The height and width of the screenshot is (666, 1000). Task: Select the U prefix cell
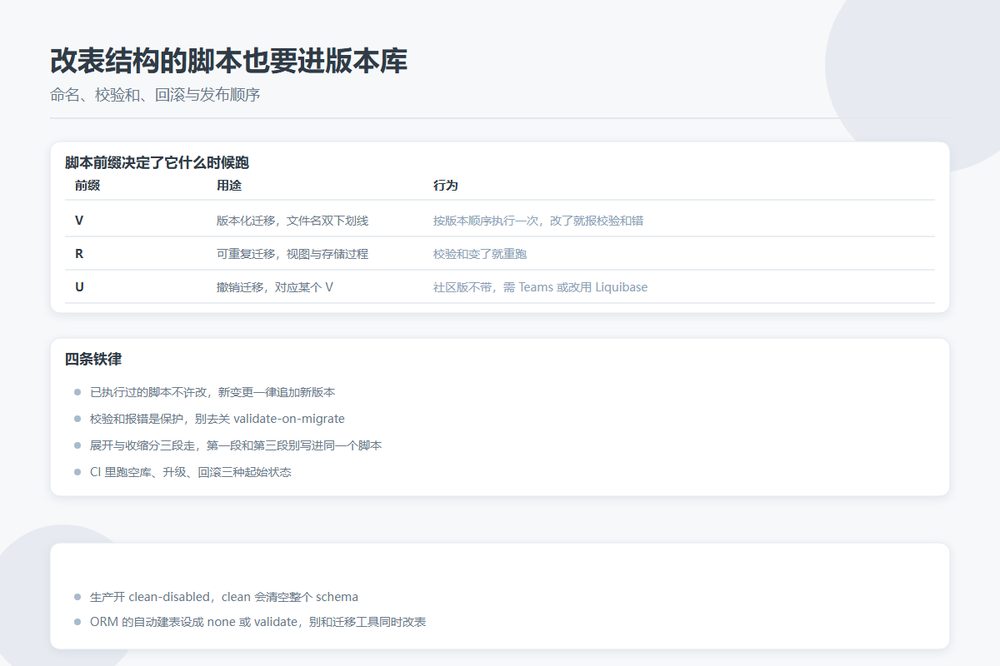79,287
